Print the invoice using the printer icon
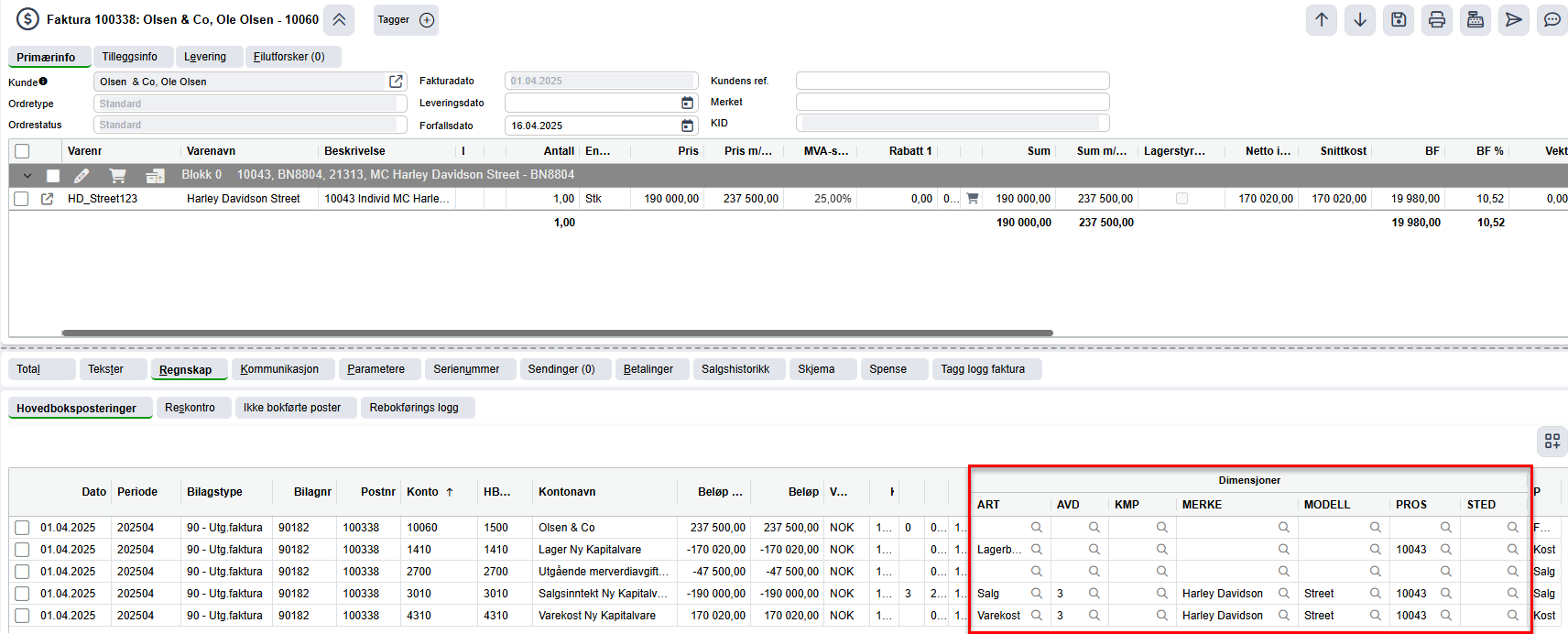The width and height of the screenshot is (1568, 634). [x=1437, y=19]
